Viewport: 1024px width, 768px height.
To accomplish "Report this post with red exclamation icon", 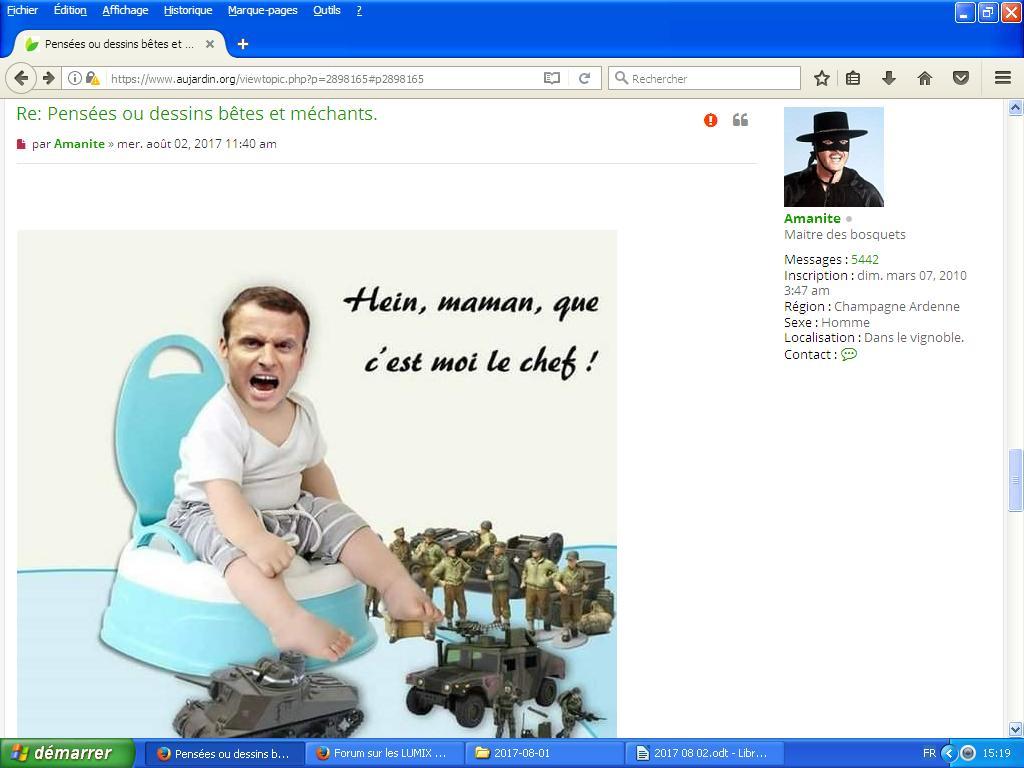I will click(710, 120).
